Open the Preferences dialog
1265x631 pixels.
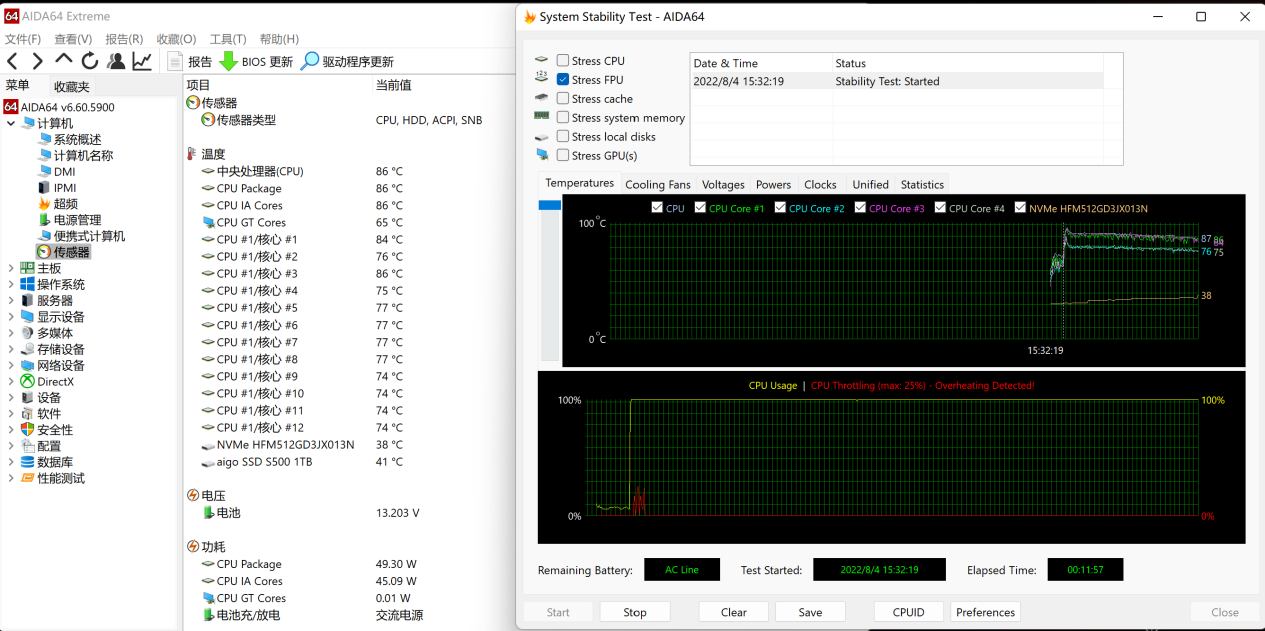985,612
